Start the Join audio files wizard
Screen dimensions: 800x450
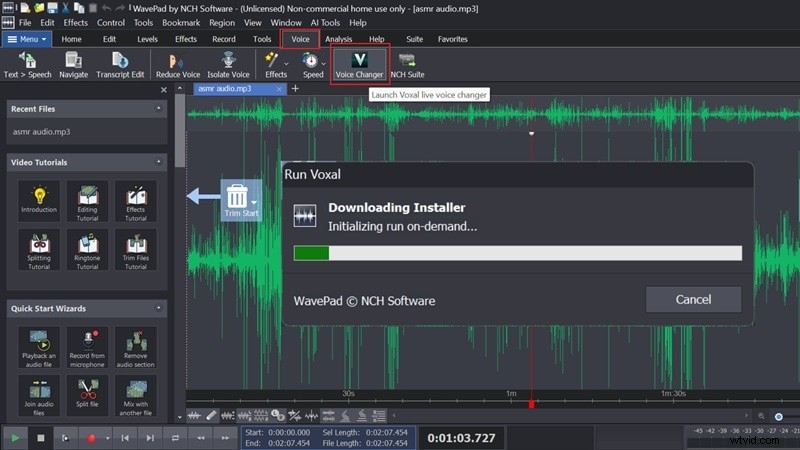(39, 396)
